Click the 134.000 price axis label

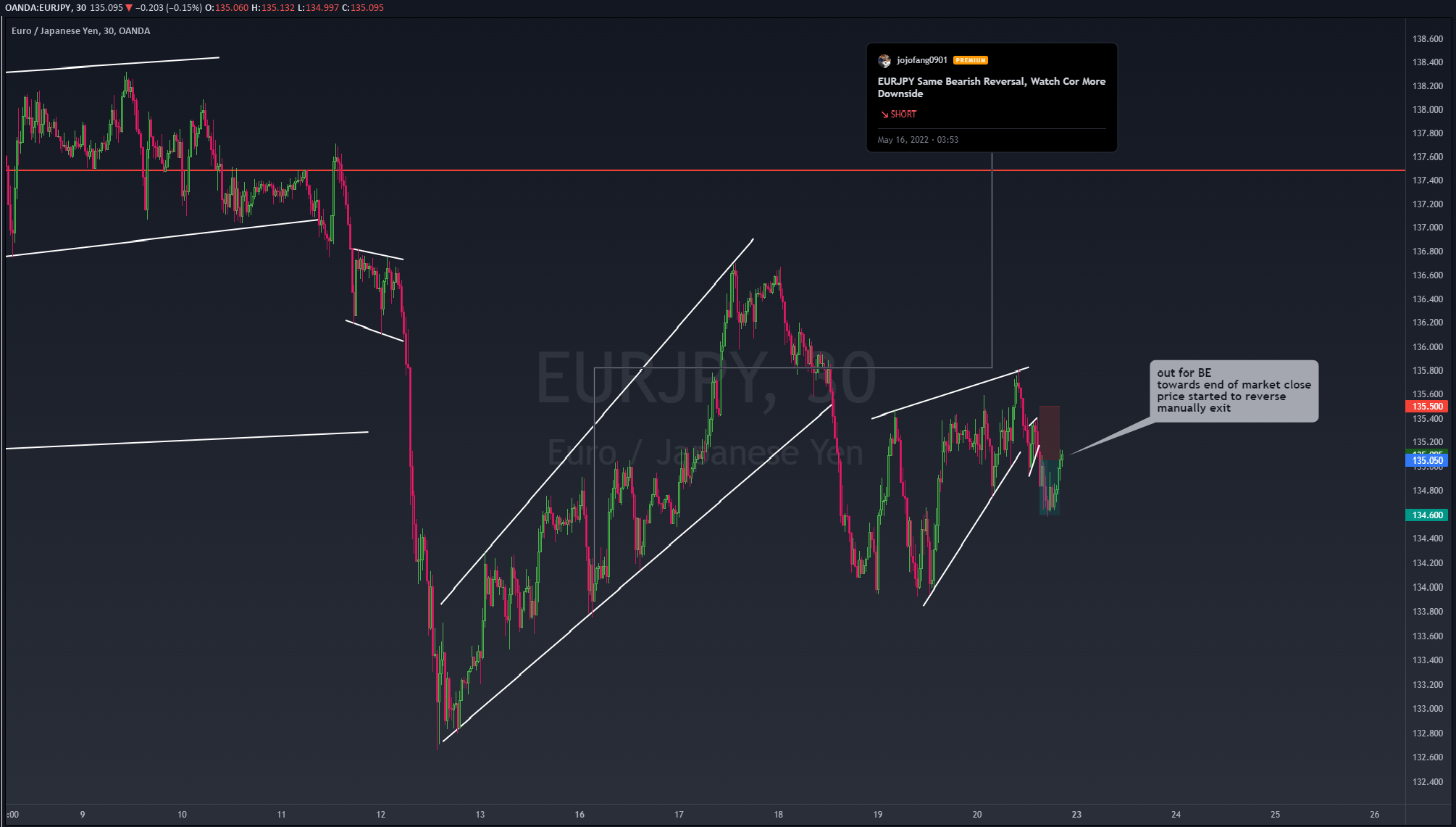click(x=1428, y=587)
